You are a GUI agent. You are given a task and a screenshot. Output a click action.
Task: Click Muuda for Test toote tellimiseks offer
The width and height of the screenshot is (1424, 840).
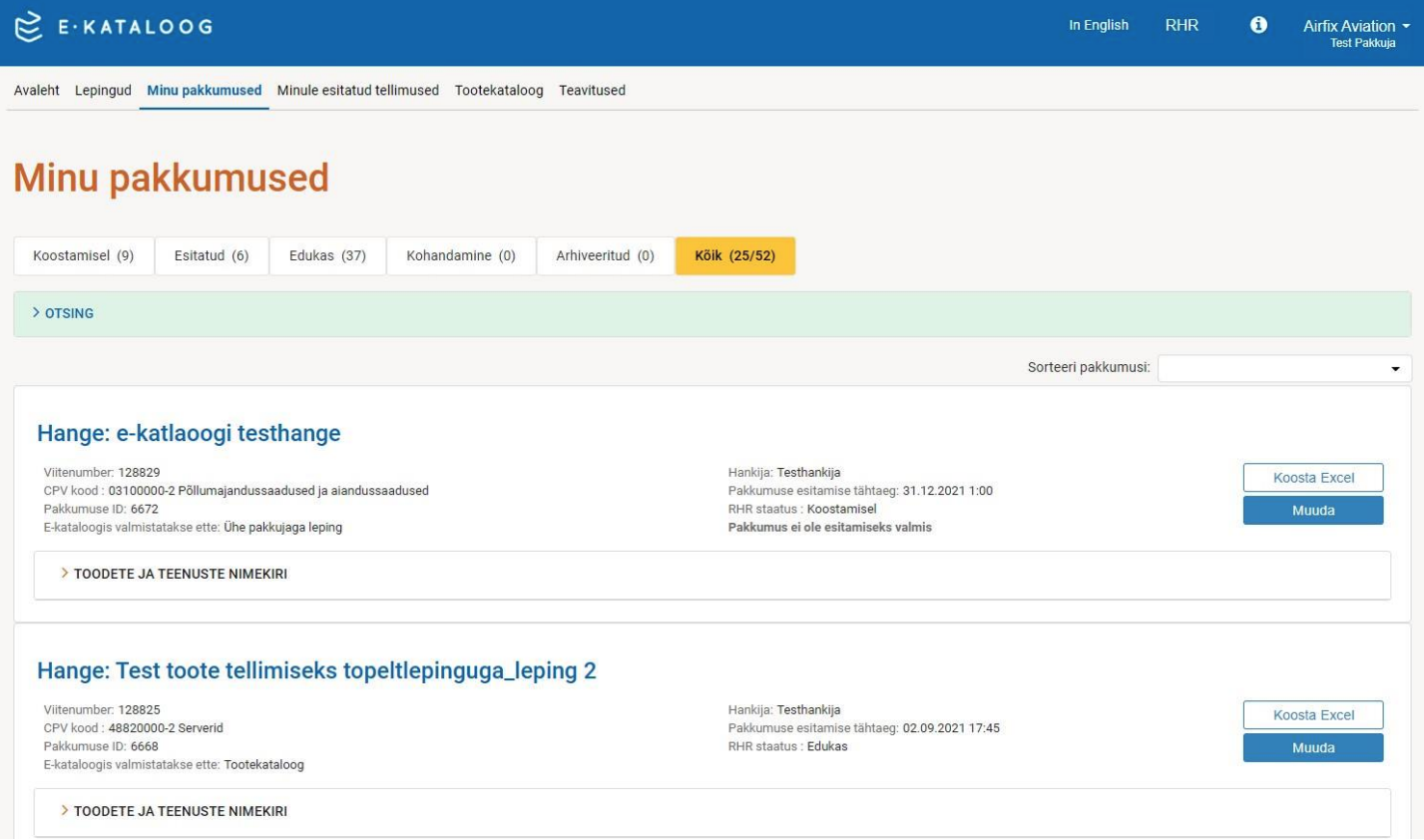1312,747
